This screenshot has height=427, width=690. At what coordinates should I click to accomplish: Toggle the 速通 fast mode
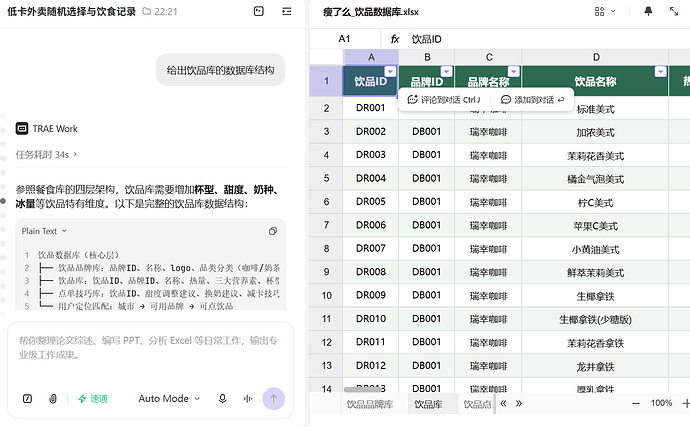tap(93, 399)
